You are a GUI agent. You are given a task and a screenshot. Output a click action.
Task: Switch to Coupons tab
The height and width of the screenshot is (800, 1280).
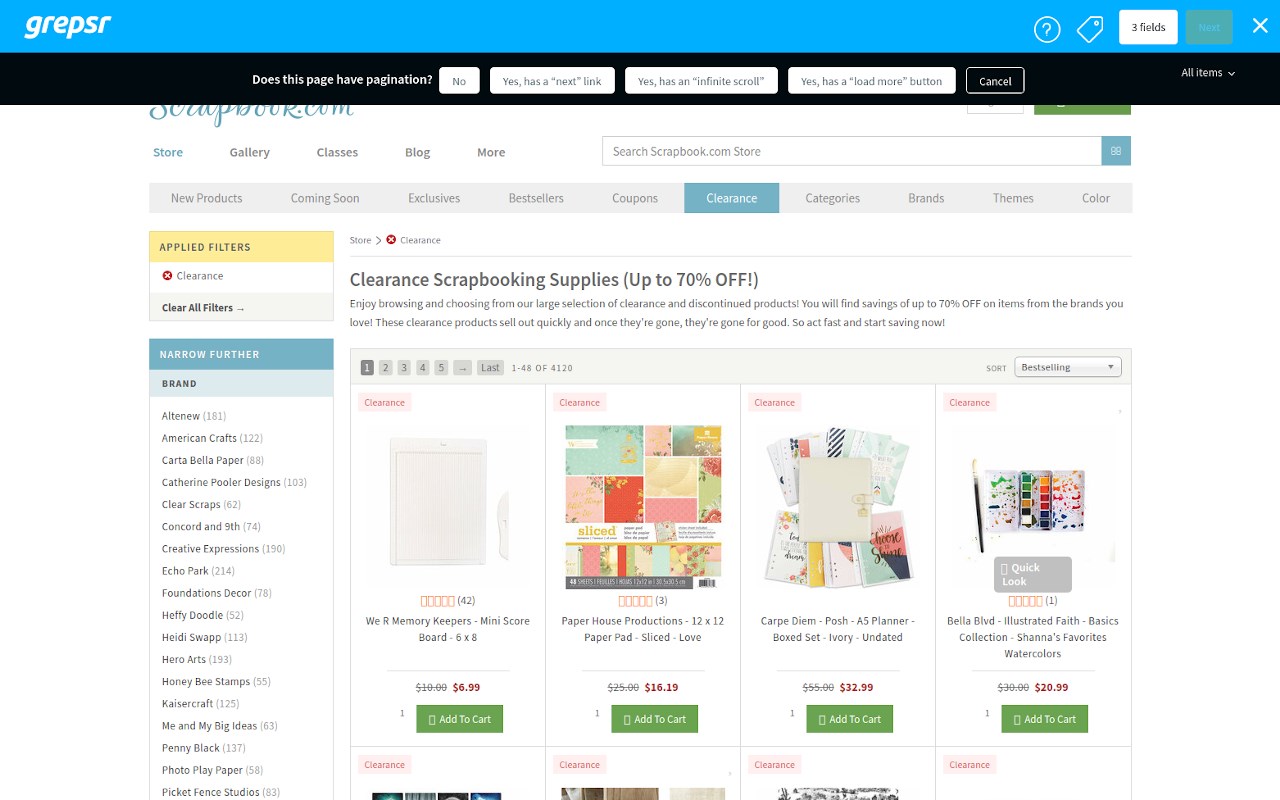pyautogui.click(x=635, y=198)
